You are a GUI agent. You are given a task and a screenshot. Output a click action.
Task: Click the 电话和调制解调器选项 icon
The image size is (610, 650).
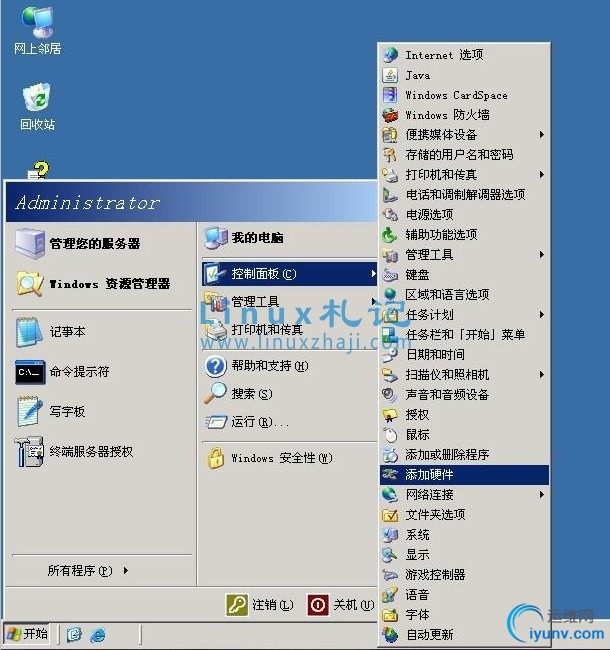pyautogui.click(x=390, y=194)
